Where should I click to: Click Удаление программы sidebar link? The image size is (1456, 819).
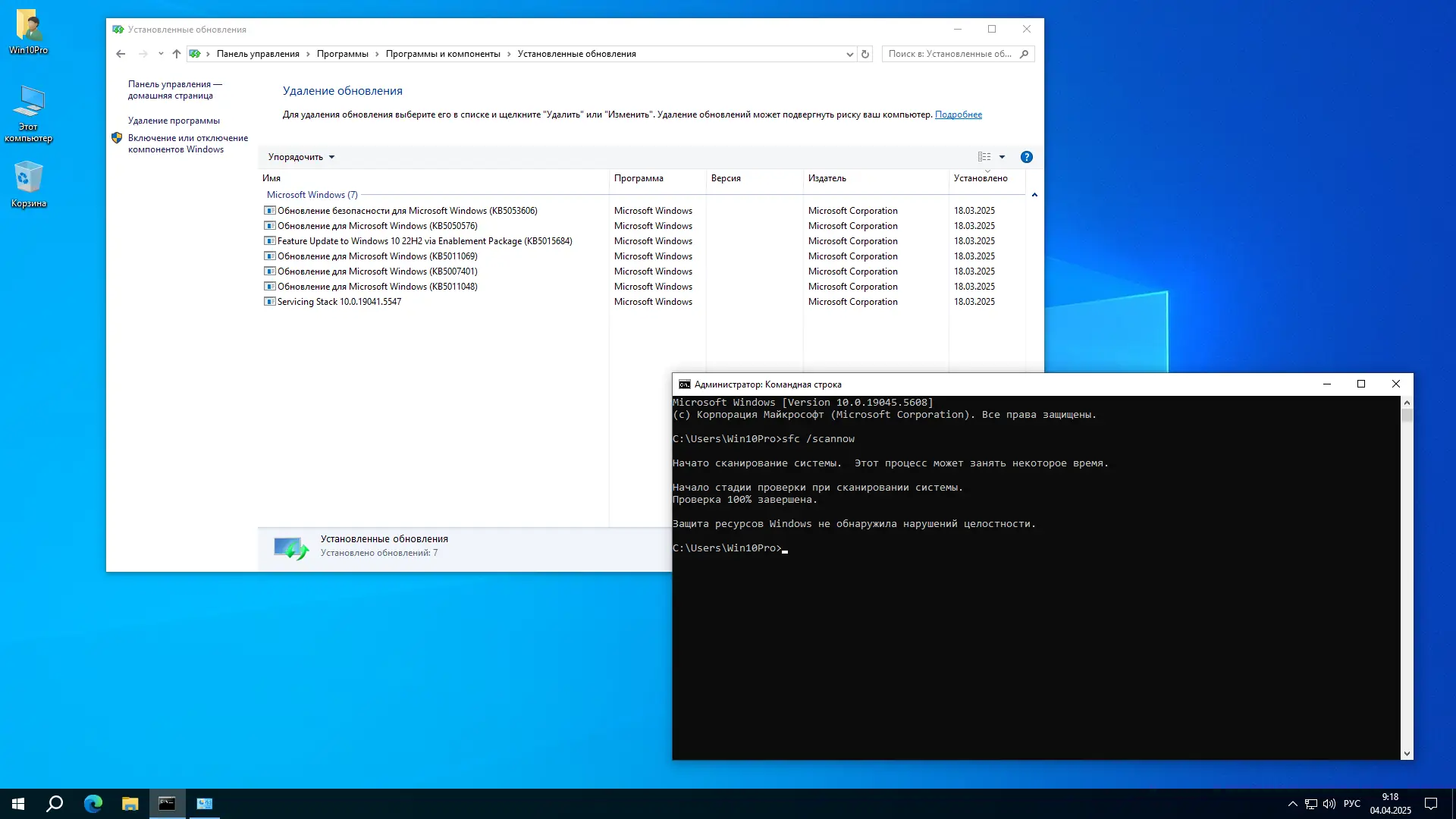(x=174, y=121)
